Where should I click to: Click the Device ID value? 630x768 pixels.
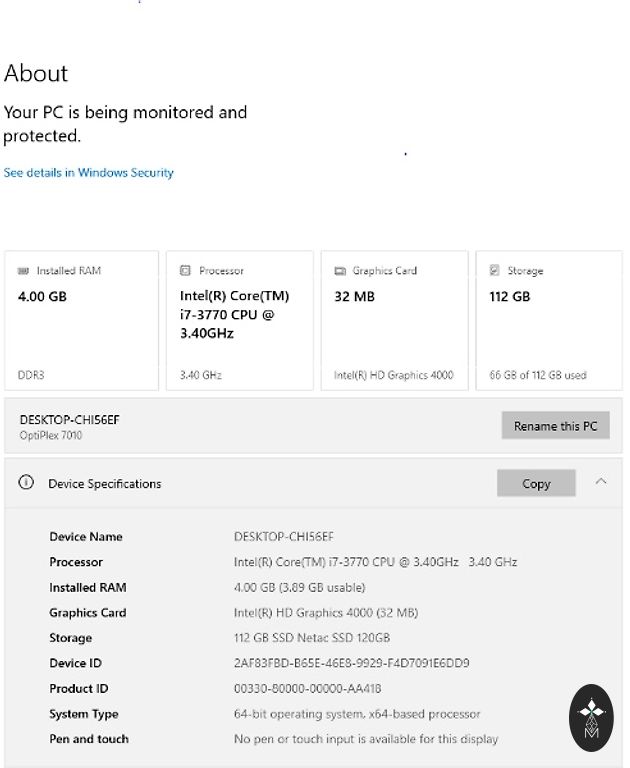pyautogui.click(x=351, y=663)
